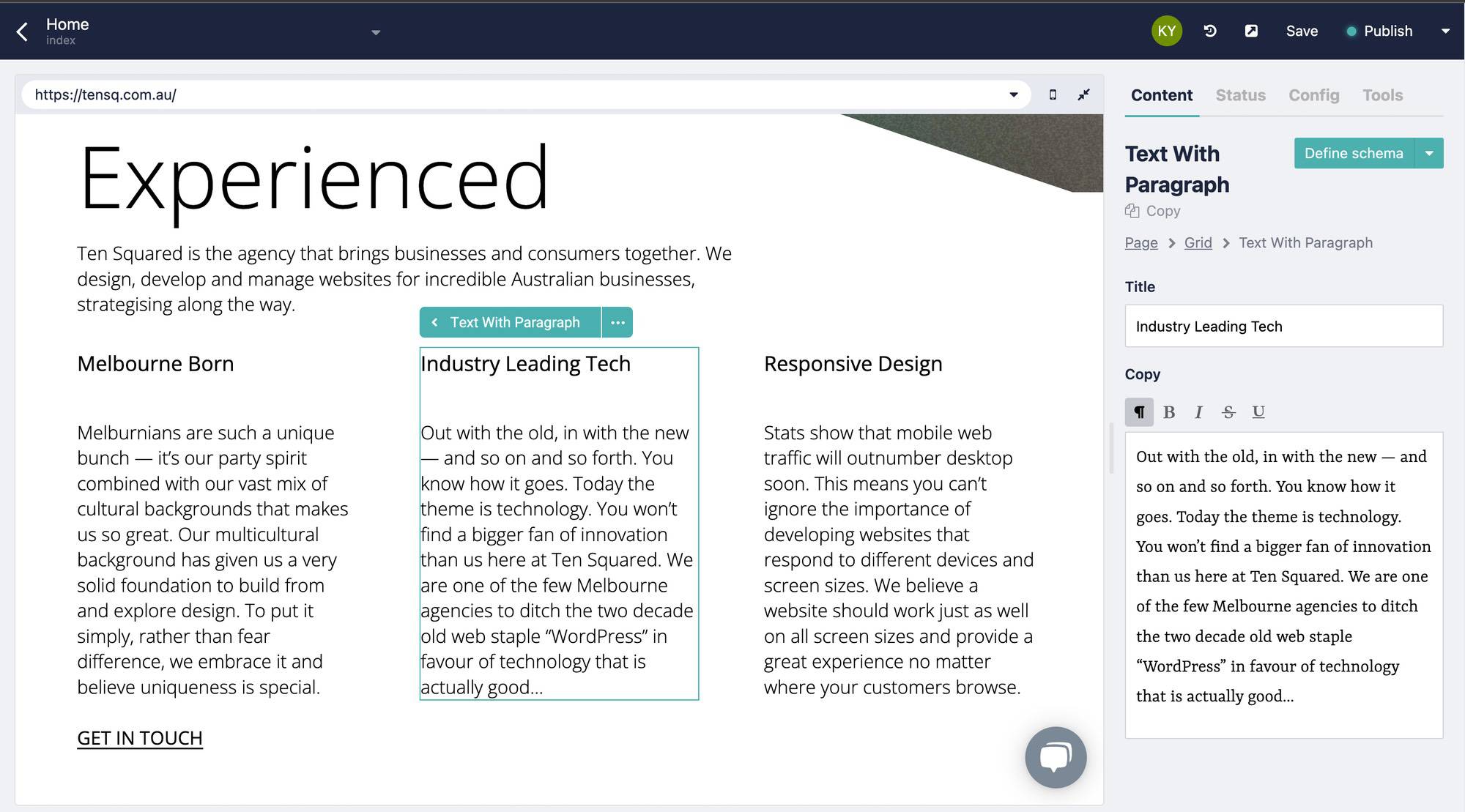The width and height of the screenshot is (1465, 812).
Task: Toggle underline formatting in Copy editor
Action: (1258, 412)
